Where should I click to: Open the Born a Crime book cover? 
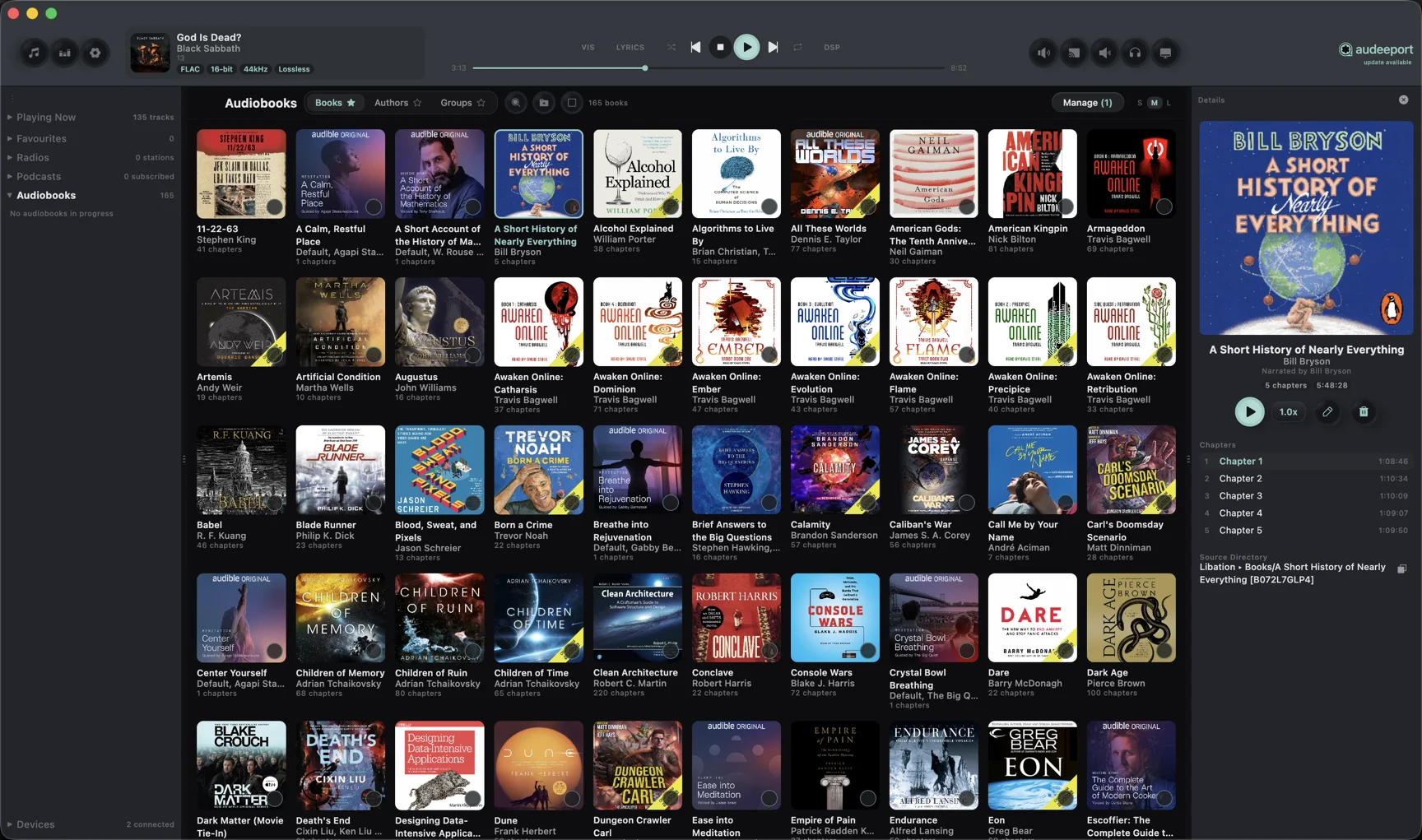[x=538, y=470]
